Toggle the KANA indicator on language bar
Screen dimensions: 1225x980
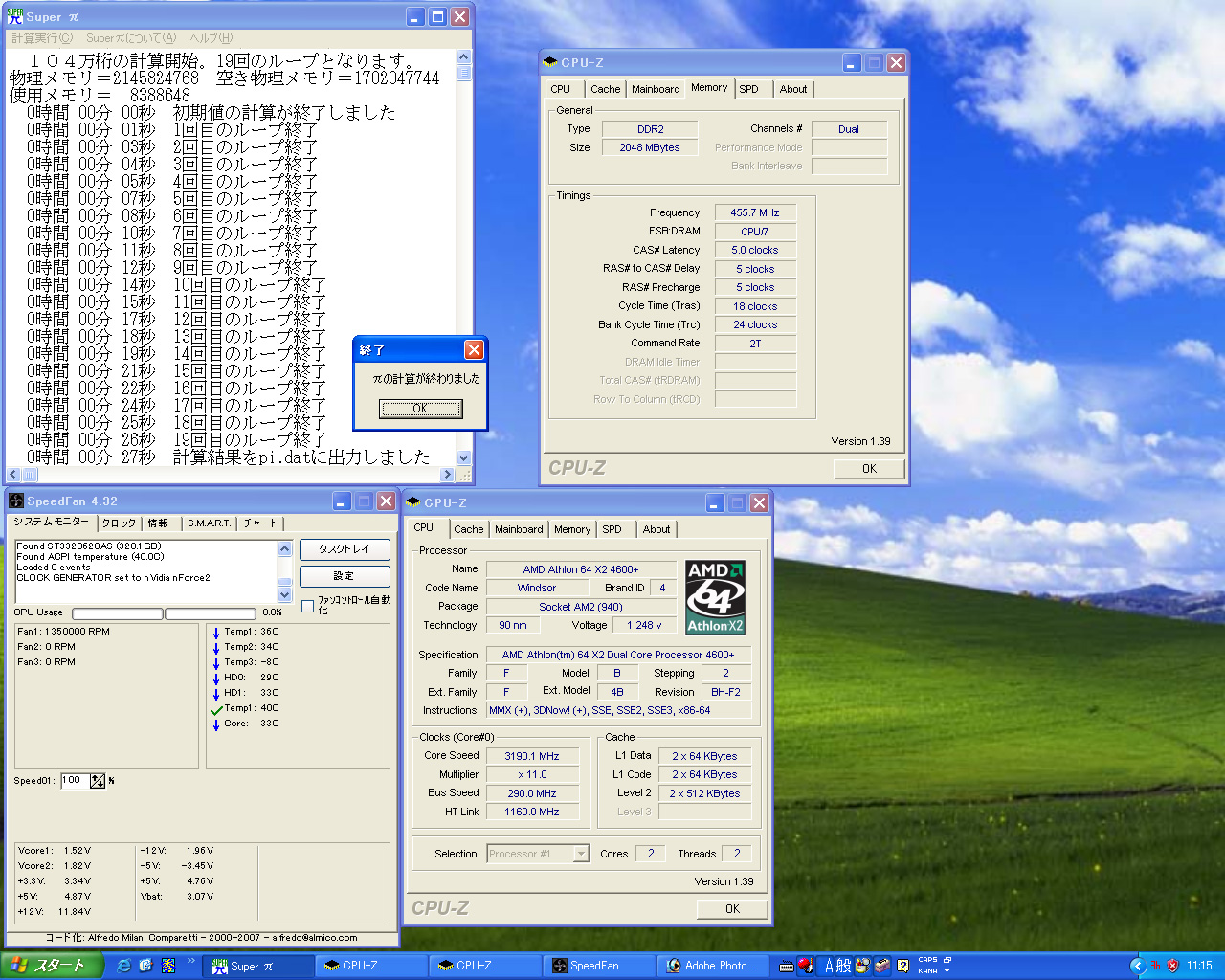tap(927, 970)
